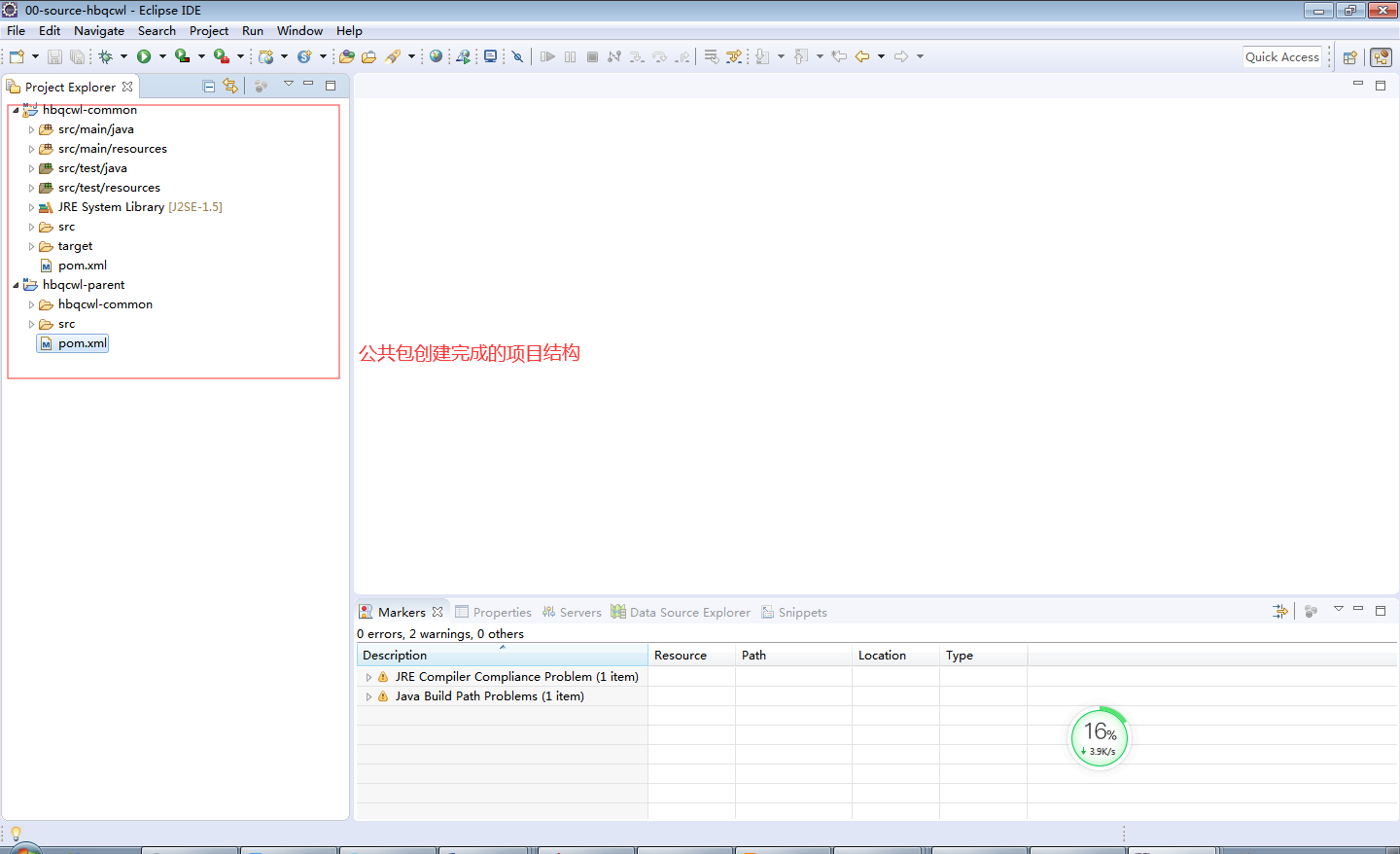Viewport: 1400px width, 854px height.
Task: Click the New Dynamic Web Project icon
Action: [265, 56]
